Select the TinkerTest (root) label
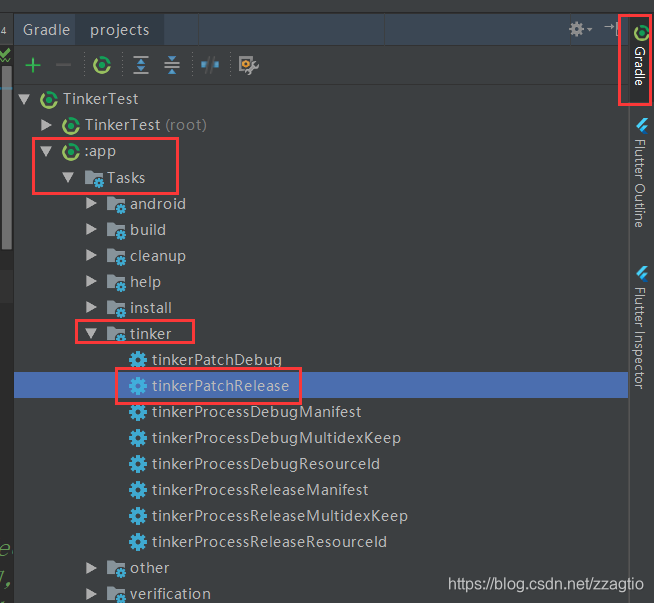The width and height of the screenshot is (654, 603). click(146, 125)
